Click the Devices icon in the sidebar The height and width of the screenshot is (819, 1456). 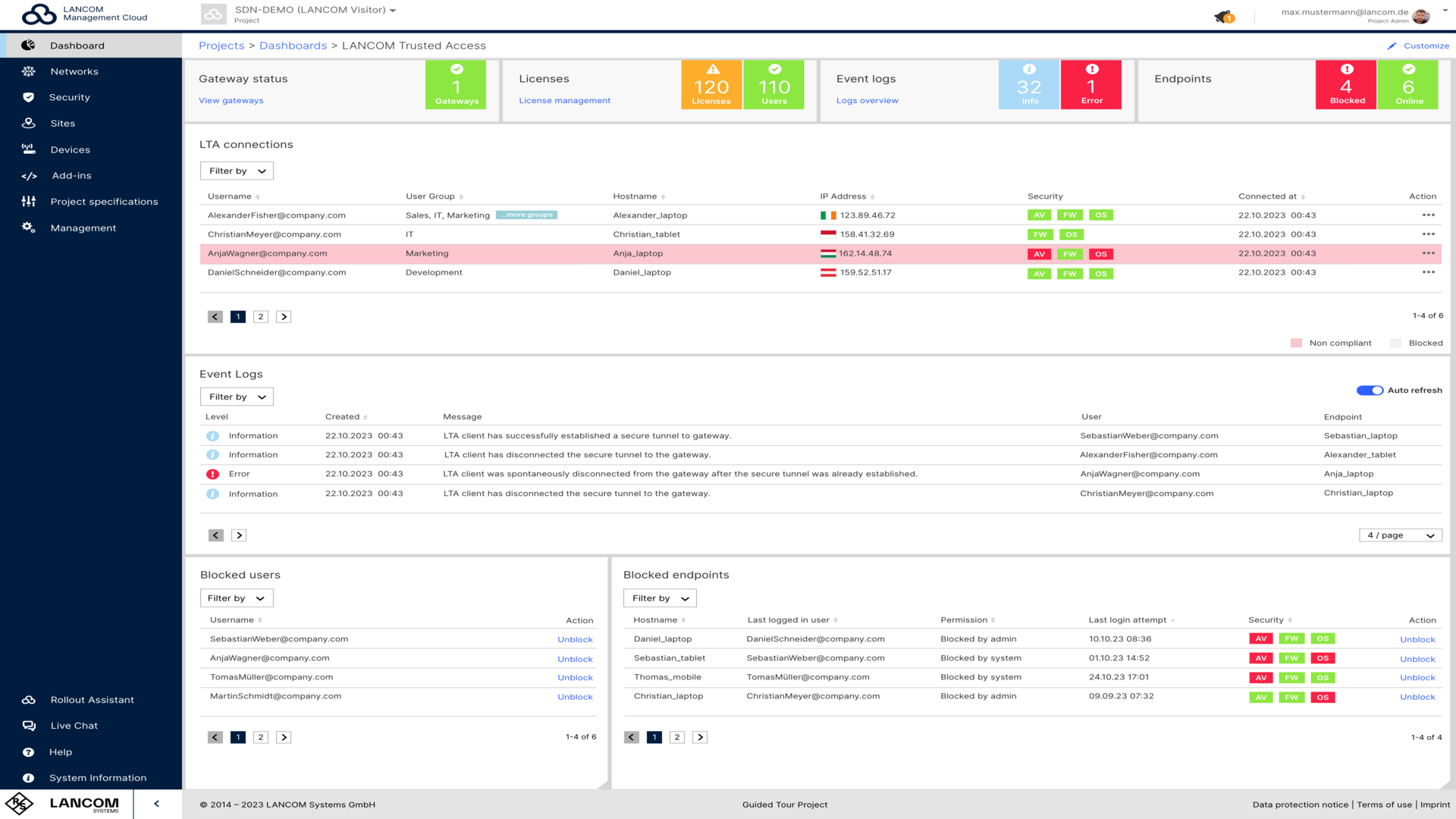click(x=28, y=149)
